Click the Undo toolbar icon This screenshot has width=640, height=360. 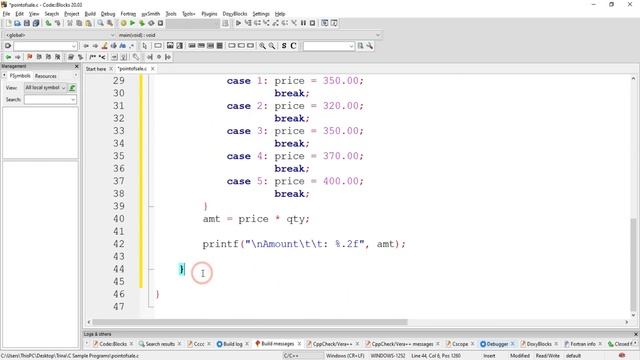pos(48,23)
